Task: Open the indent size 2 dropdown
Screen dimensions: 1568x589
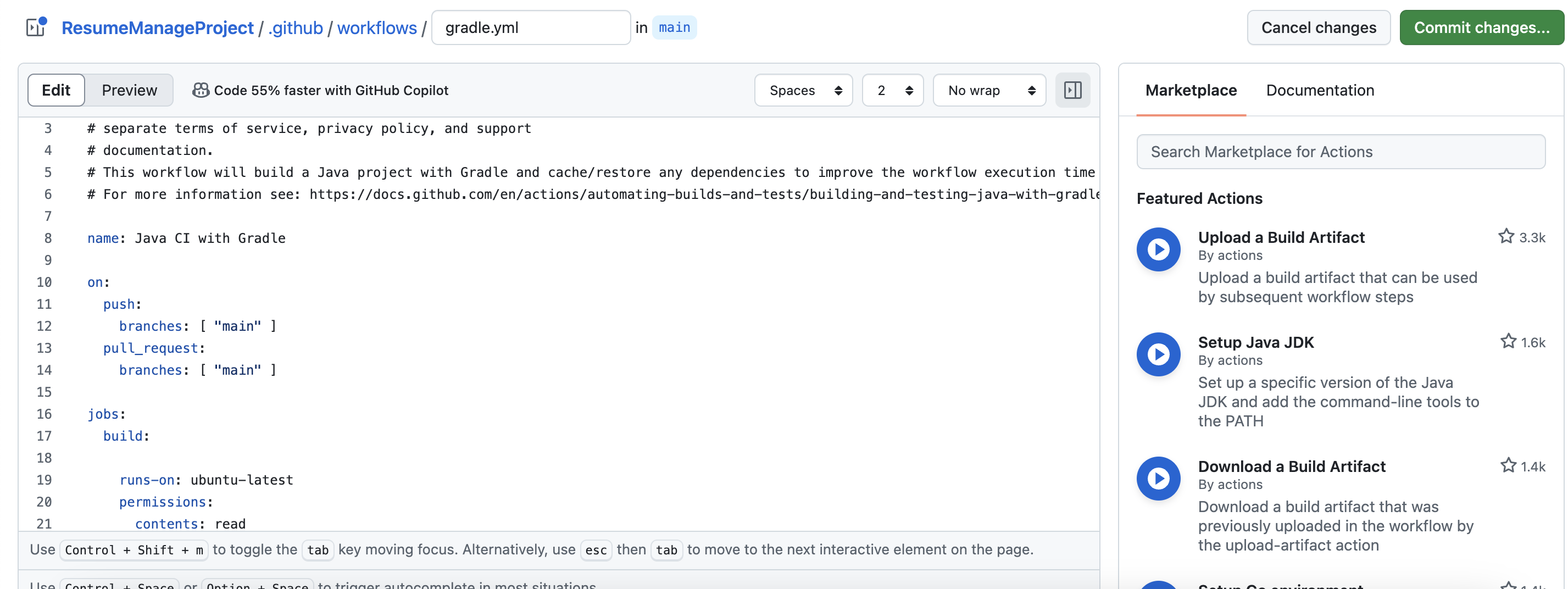Action: click(892, 90)
